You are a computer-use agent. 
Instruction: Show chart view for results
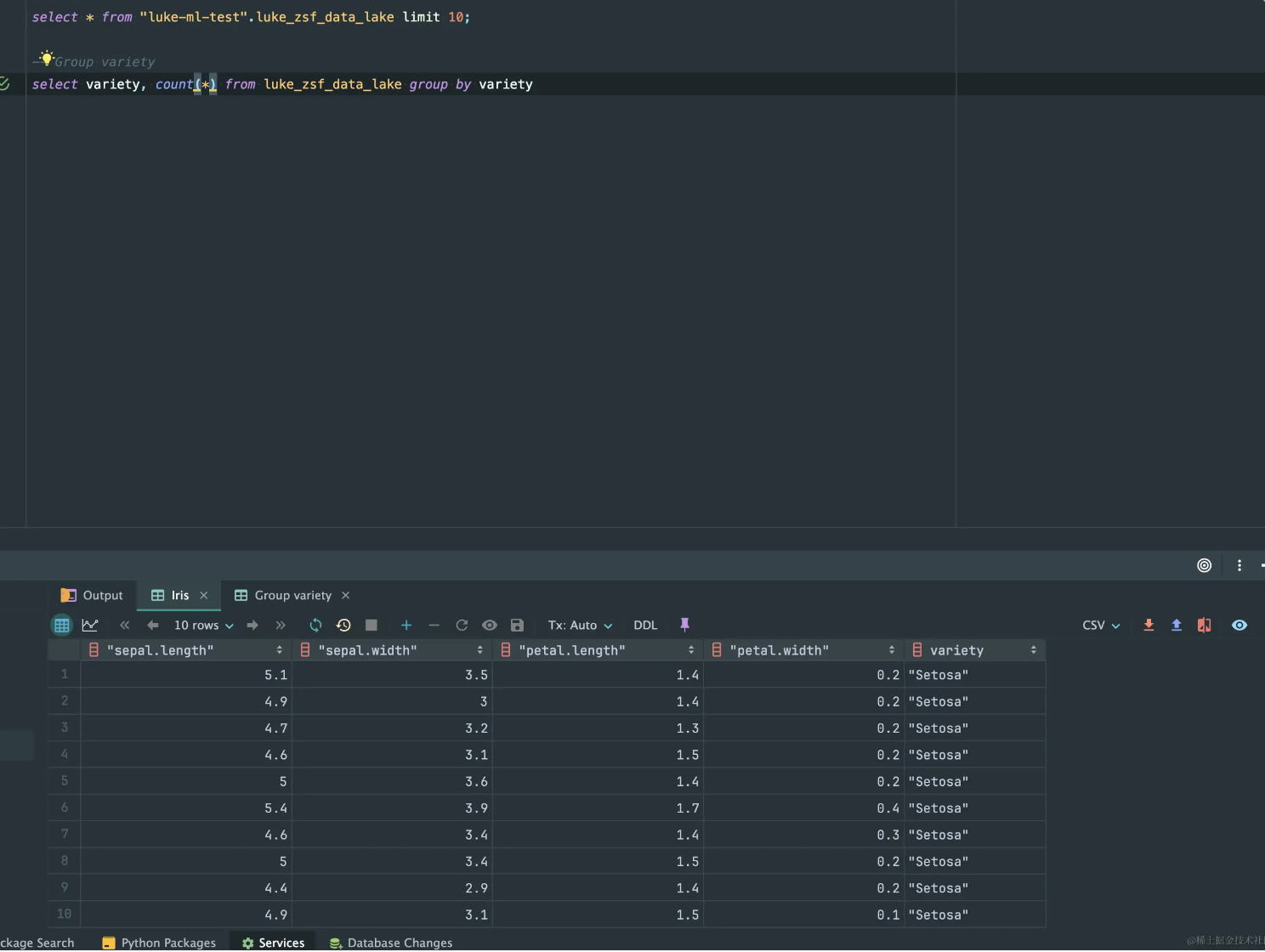coord(90,626)
